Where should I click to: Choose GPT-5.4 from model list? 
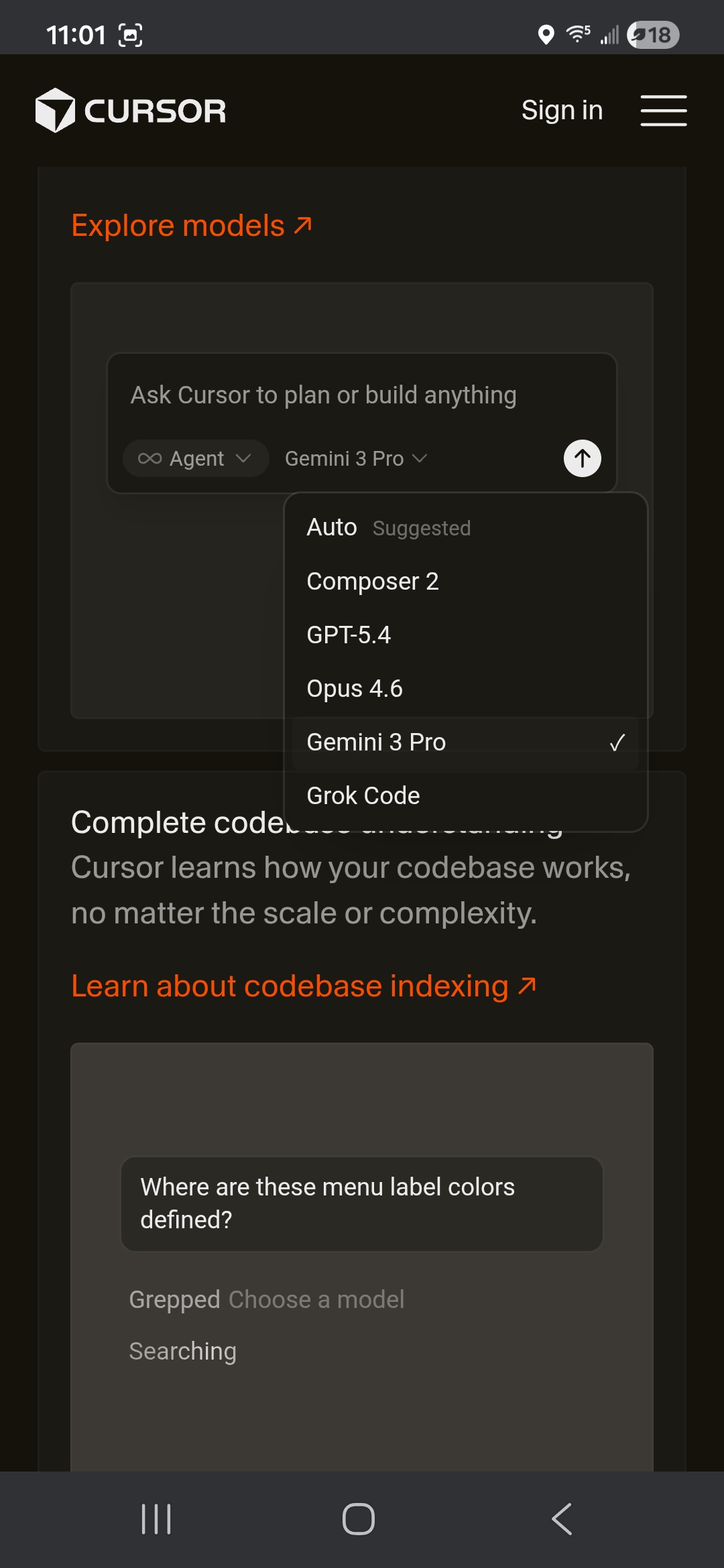(x=466, y=635)
